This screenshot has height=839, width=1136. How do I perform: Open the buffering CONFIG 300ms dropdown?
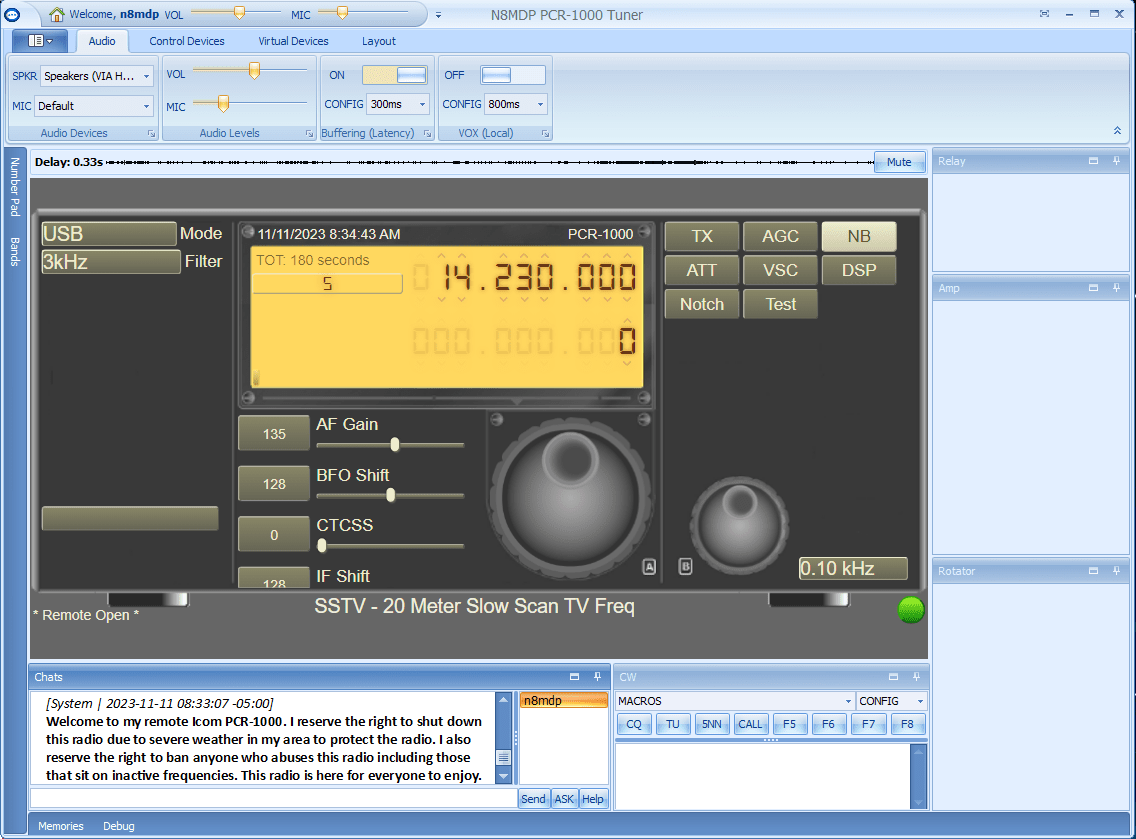click(x=398, y=104)
